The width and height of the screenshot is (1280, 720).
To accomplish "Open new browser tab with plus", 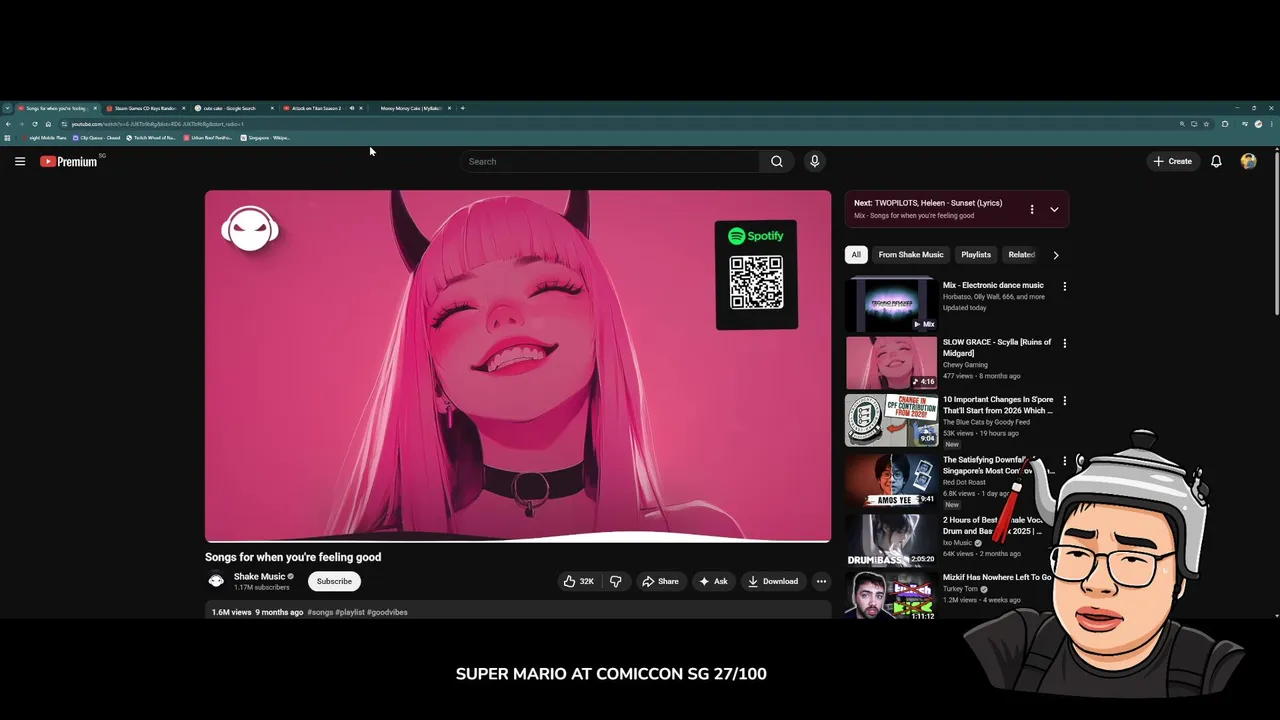I will (462, 108).
